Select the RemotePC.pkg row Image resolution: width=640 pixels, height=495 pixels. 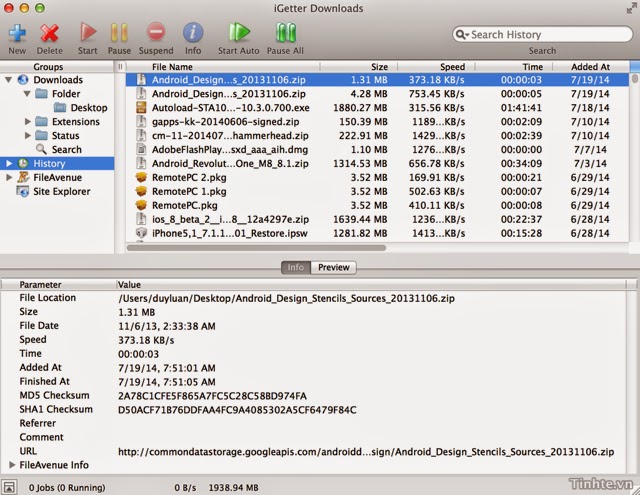click(378, 205)
